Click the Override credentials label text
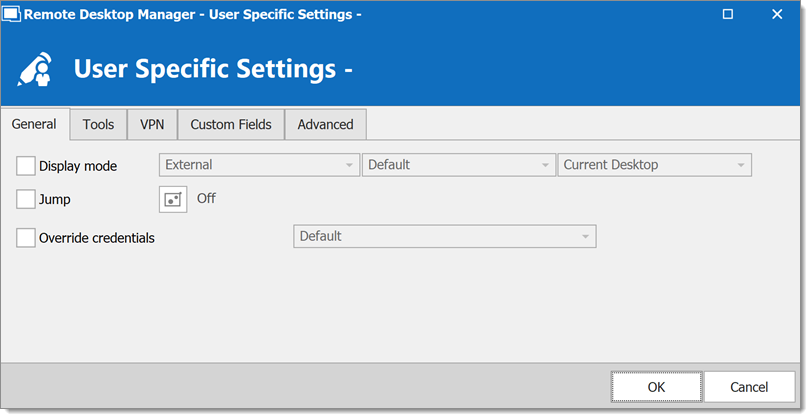811x419 pixels. (x=97, y=238)
